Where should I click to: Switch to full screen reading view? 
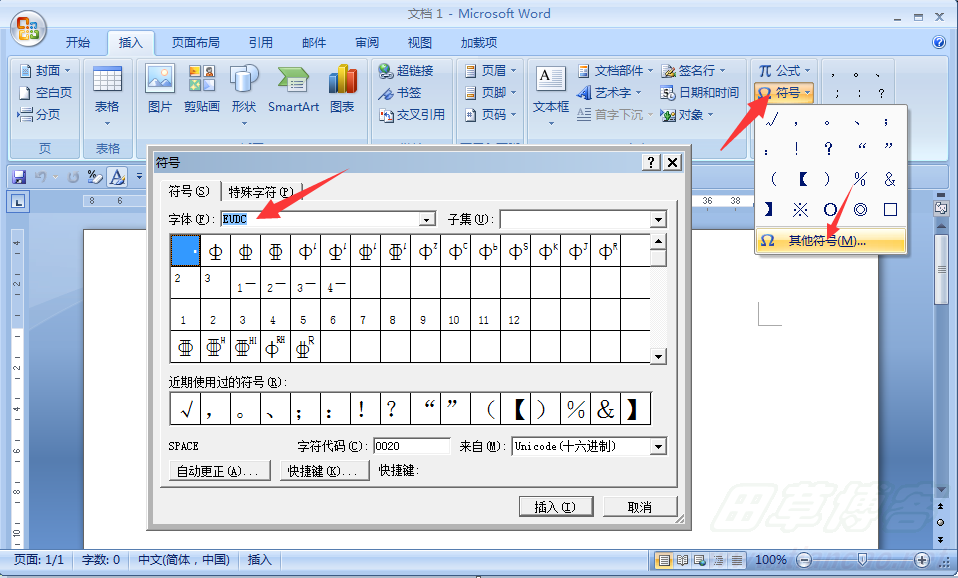point(682,560)
